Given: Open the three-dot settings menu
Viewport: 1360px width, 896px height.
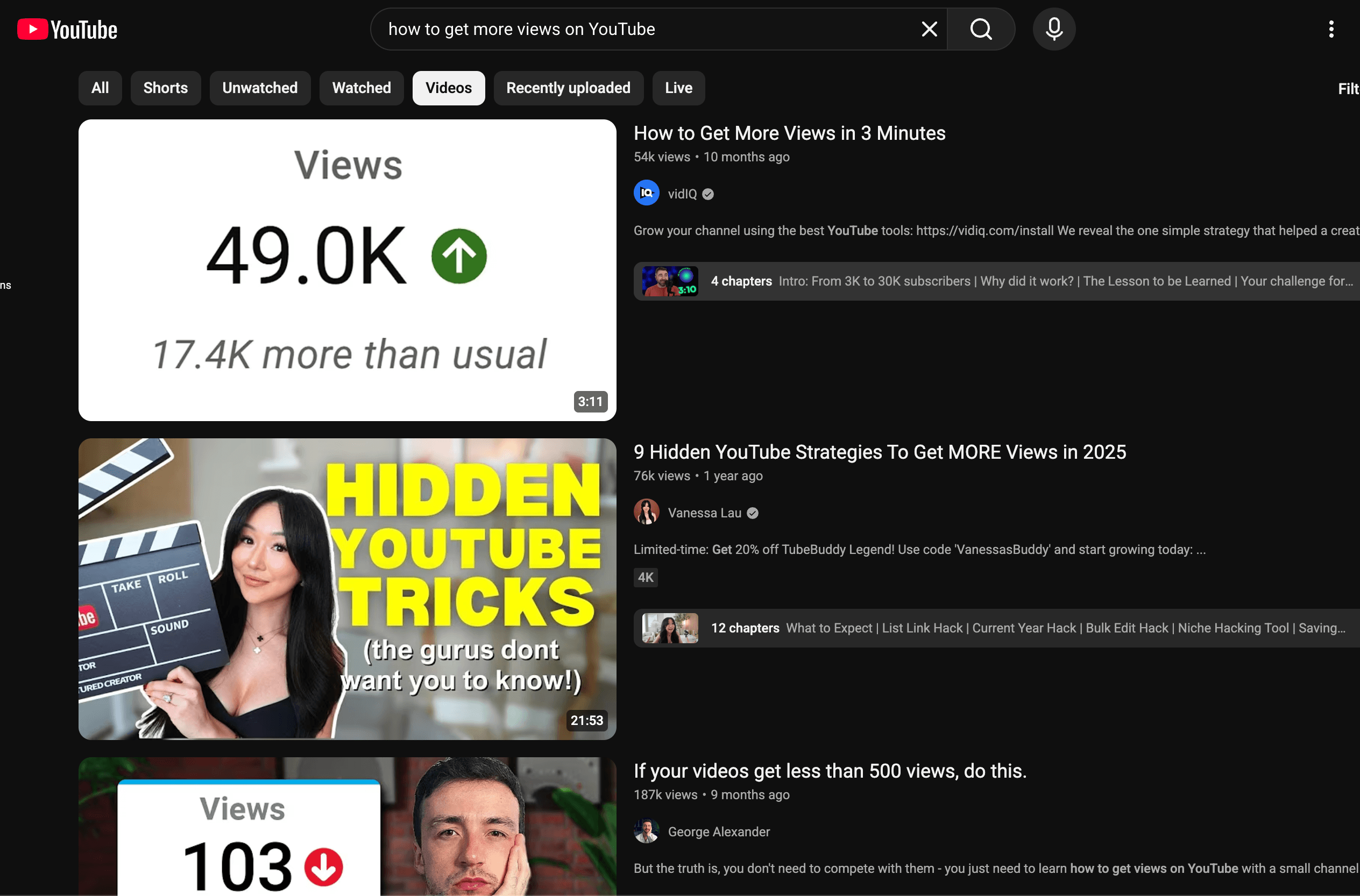Looking at the screenshot, I should 1331,29.
